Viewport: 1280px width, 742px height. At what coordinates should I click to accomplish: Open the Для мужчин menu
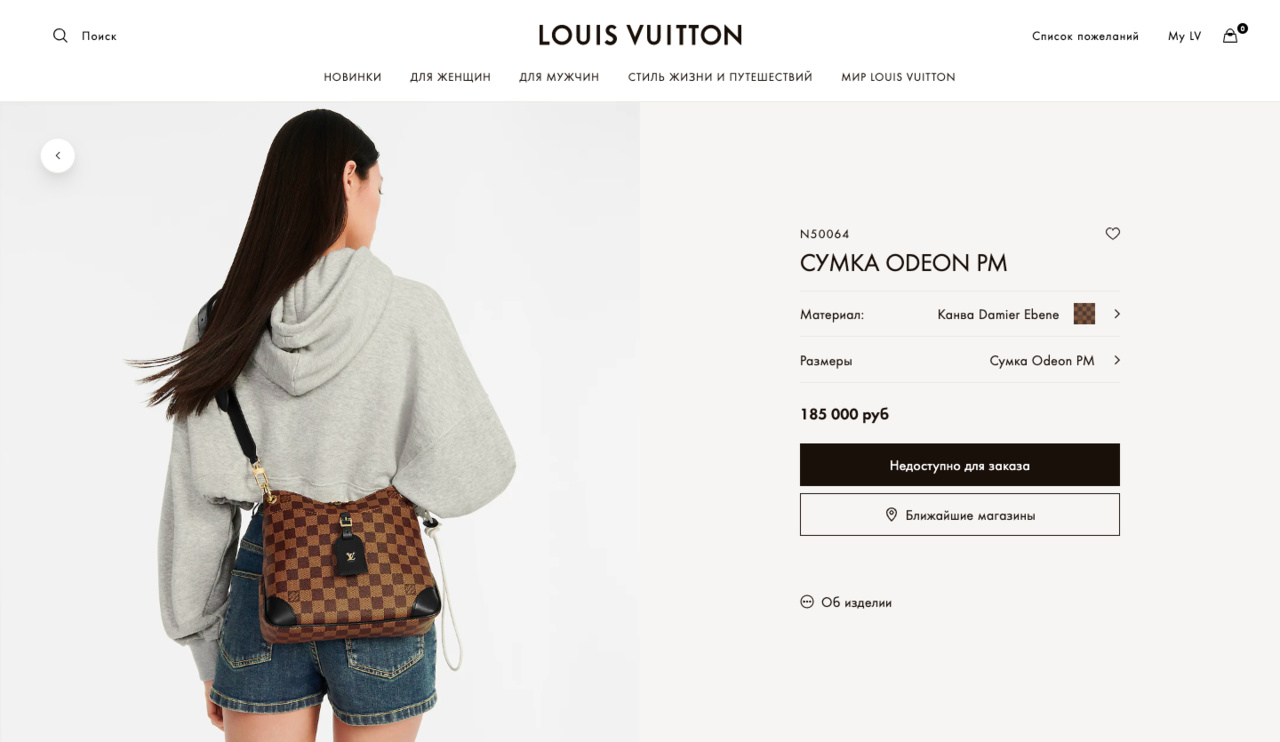point(559,77)
